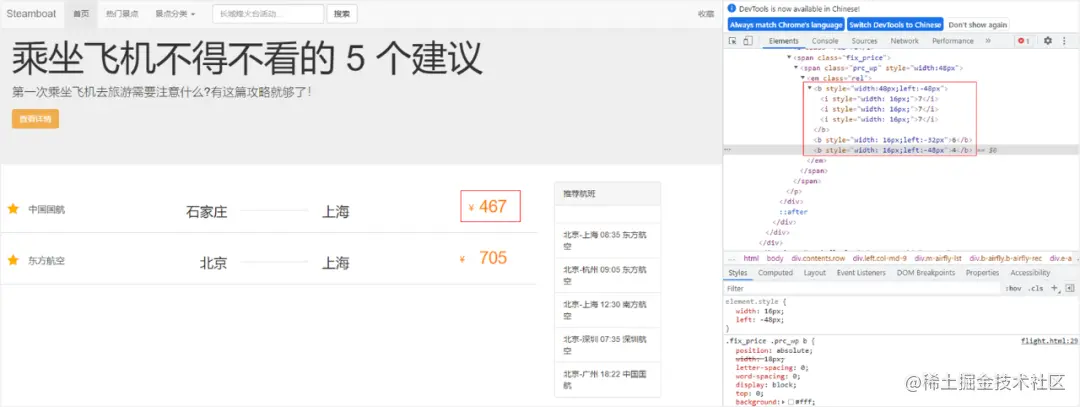Click the 搜索 search button

[342, 14]
